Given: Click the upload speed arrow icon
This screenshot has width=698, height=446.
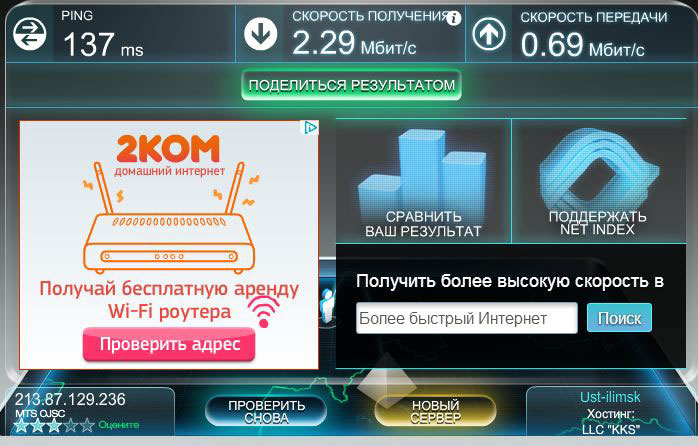Looking at the screenshot, I should (x=489, y=34).
